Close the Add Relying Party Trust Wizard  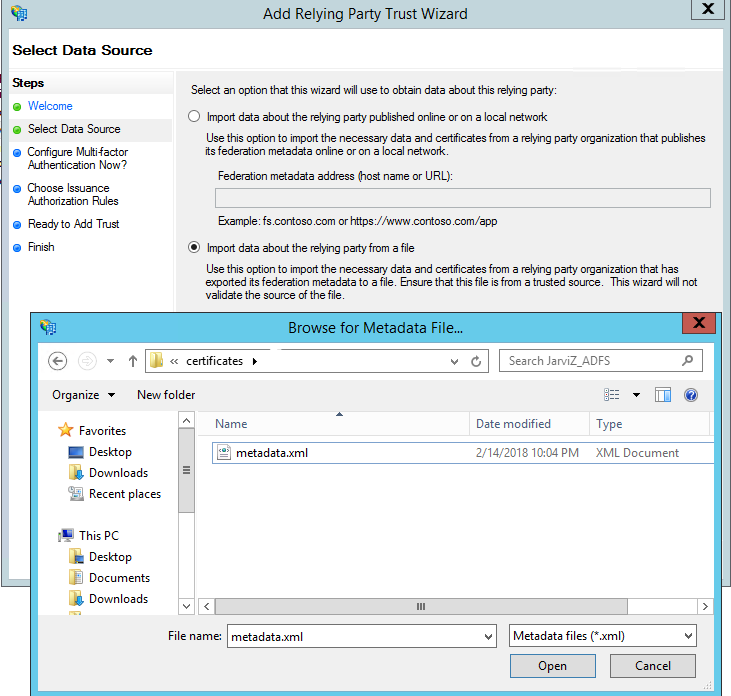707,9
